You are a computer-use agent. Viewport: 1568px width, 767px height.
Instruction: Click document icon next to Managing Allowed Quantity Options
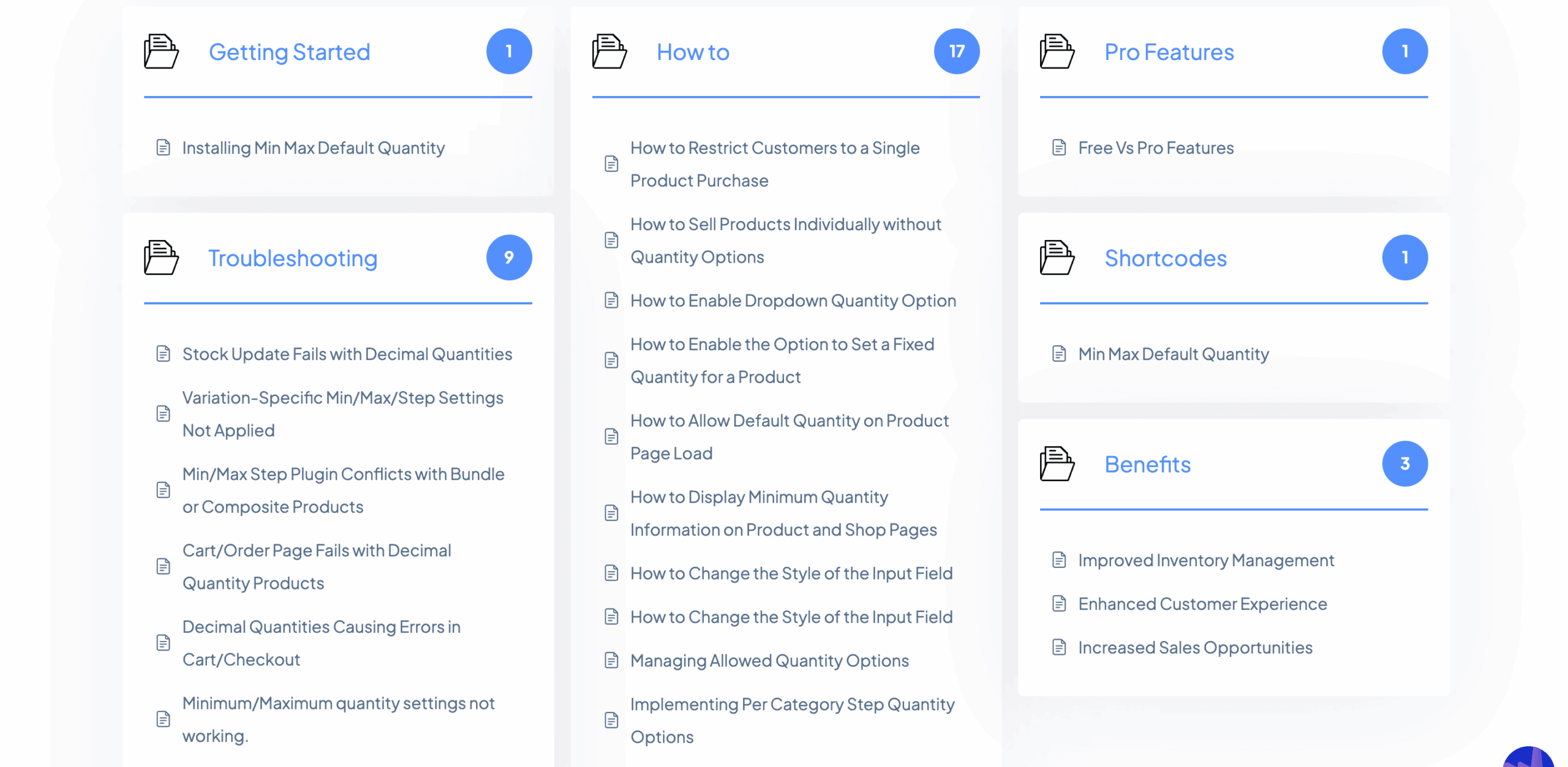tap(611, 660)
